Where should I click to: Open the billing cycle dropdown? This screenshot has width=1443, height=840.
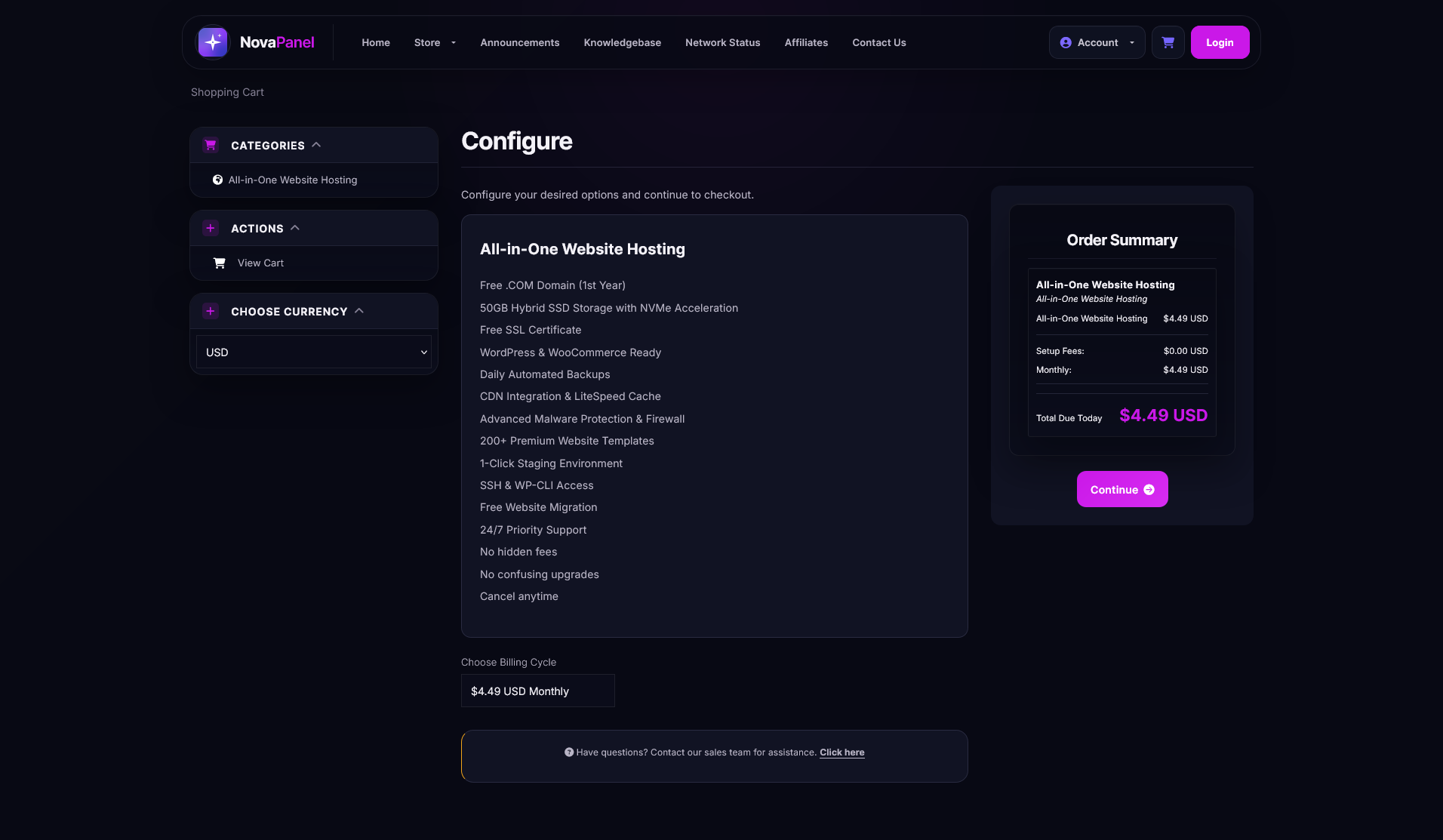click(x=538, y=691)
